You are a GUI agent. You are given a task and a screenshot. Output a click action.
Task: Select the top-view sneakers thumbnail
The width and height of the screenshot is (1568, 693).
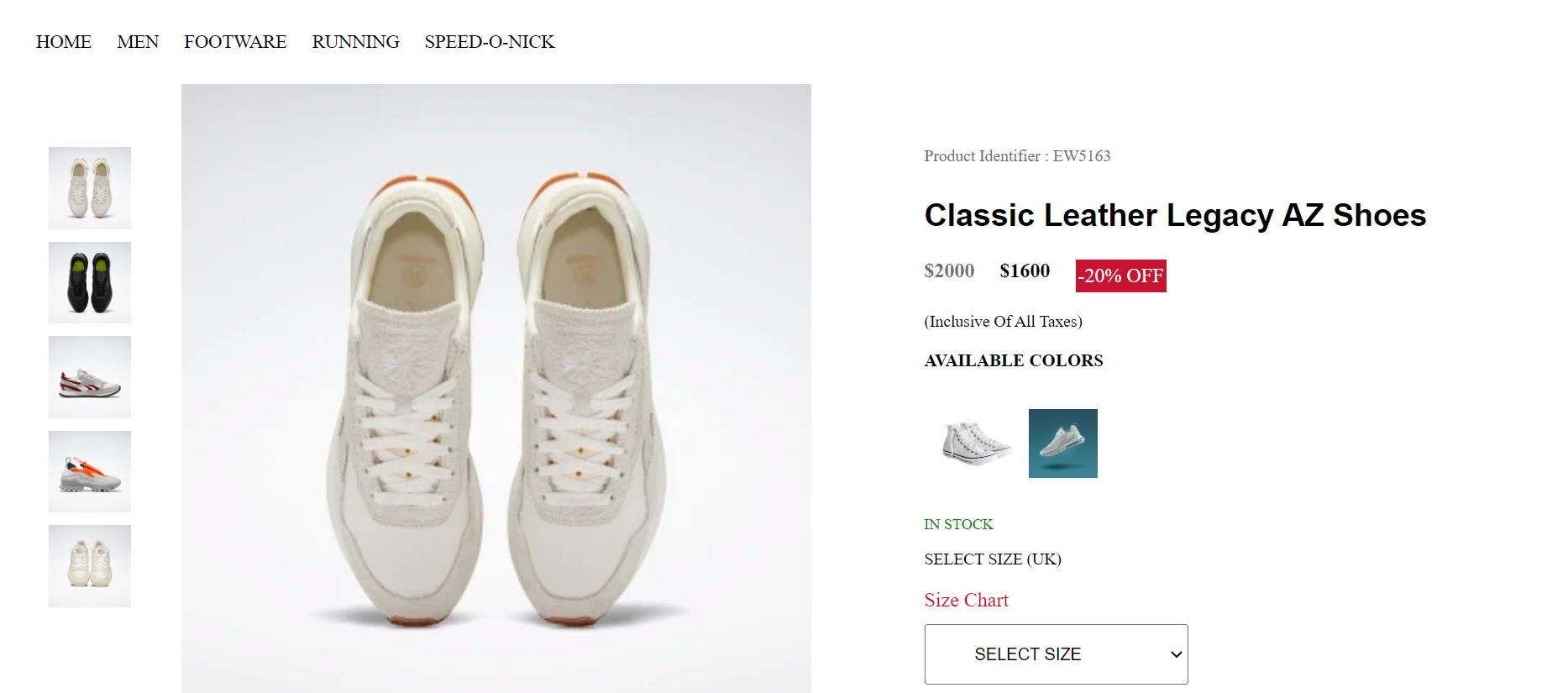tap(89, 188)
